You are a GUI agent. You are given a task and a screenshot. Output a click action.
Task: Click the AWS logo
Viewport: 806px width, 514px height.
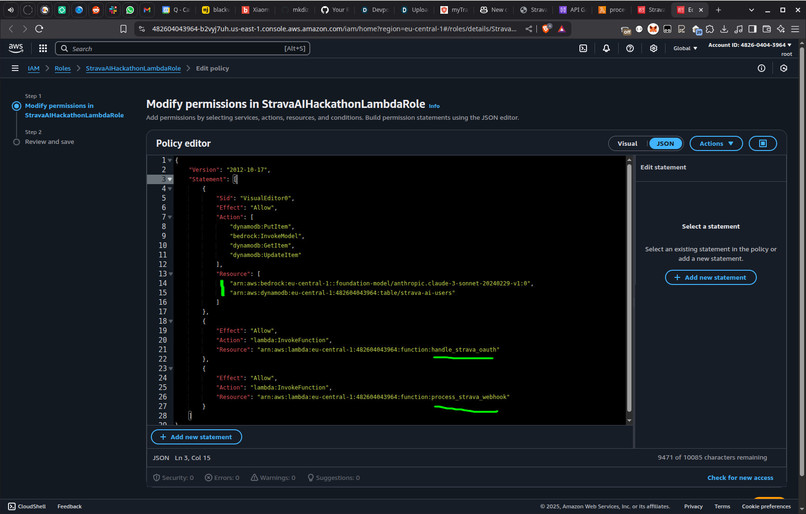[x=16, y=48]
